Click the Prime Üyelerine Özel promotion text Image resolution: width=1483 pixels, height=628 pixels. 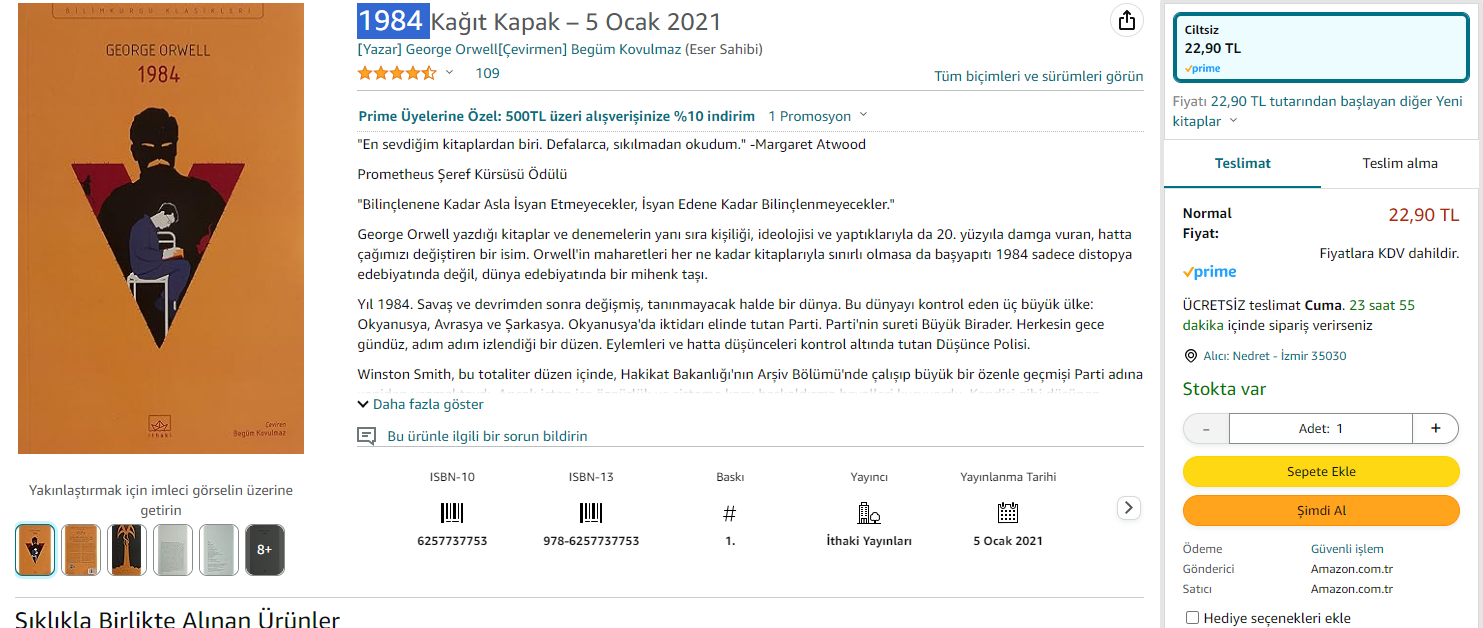tap(556, 116)
